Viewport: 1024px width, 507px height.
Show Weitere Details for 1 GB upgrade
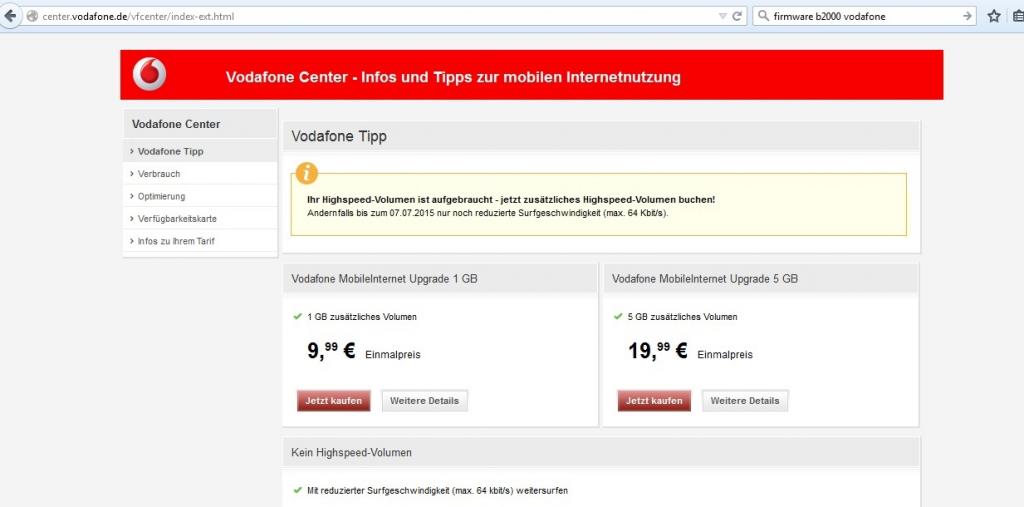click(x=424, y=401)
